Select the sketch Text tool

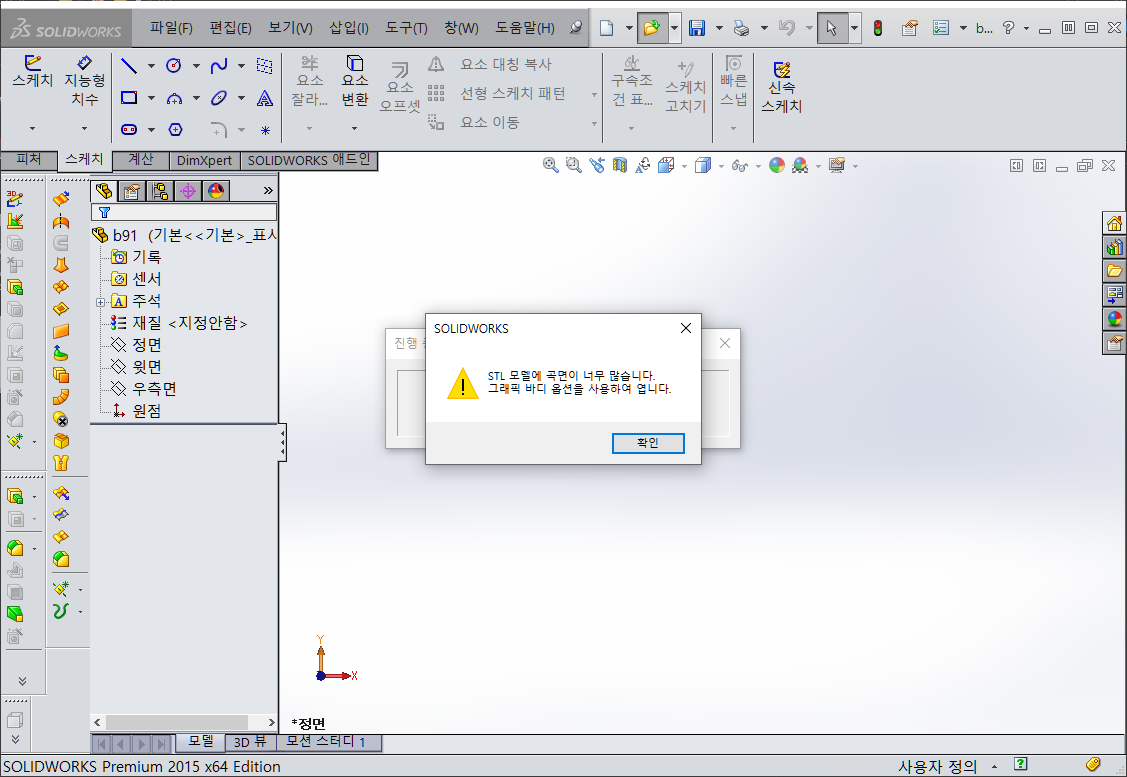pos(264,98)
